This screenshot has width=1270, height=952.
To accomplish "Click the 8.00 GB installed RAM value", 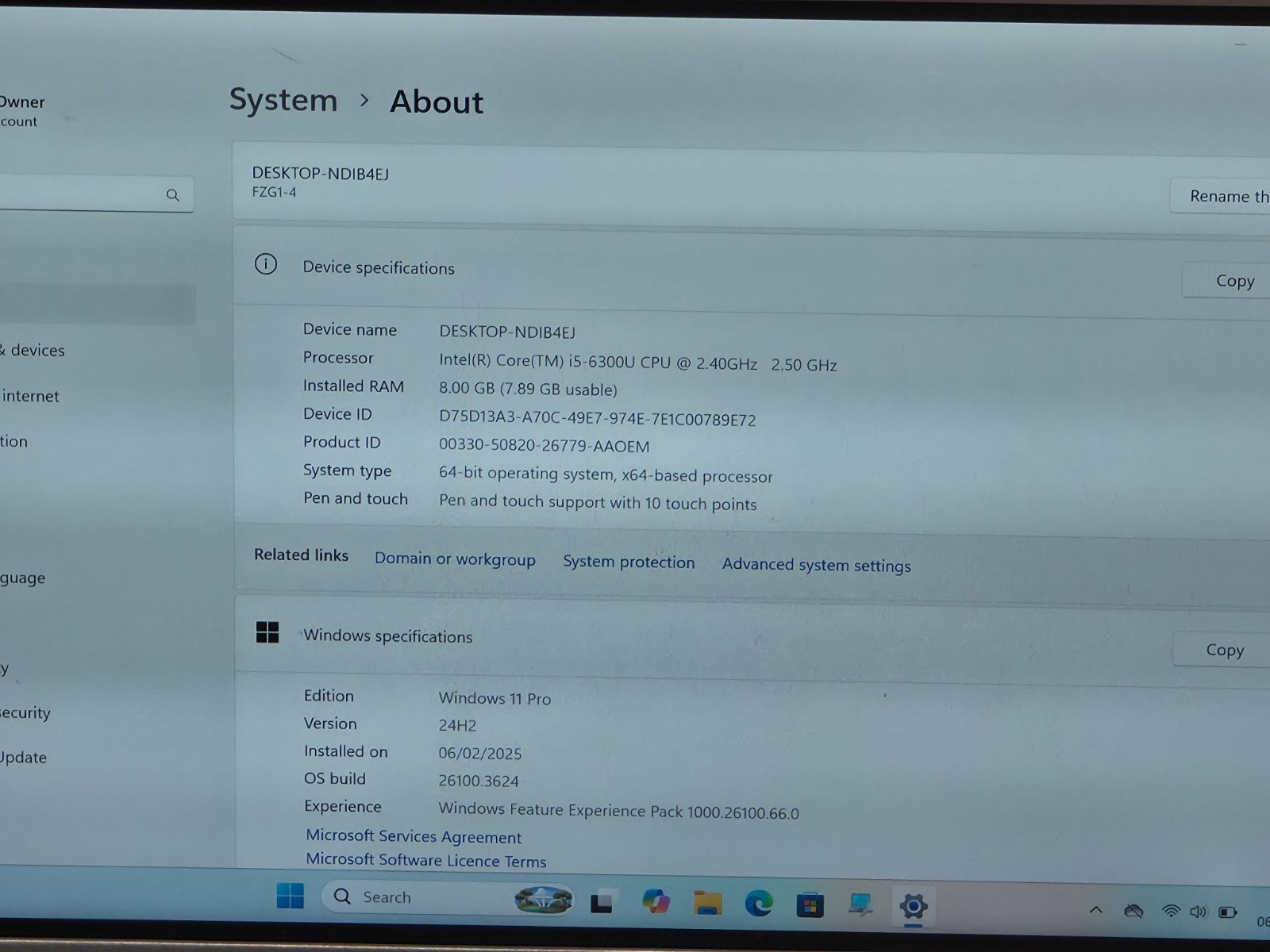I will (528, 389).
